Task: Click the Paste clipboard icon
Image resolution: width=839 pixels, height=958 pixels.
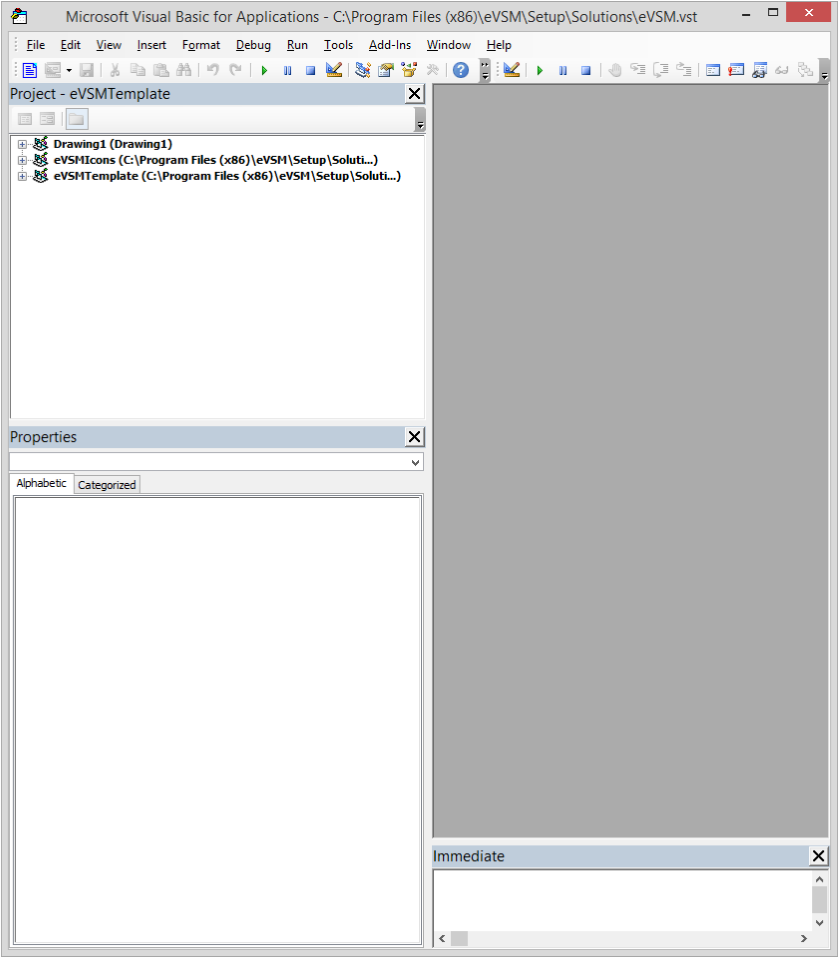Action: 161,70
